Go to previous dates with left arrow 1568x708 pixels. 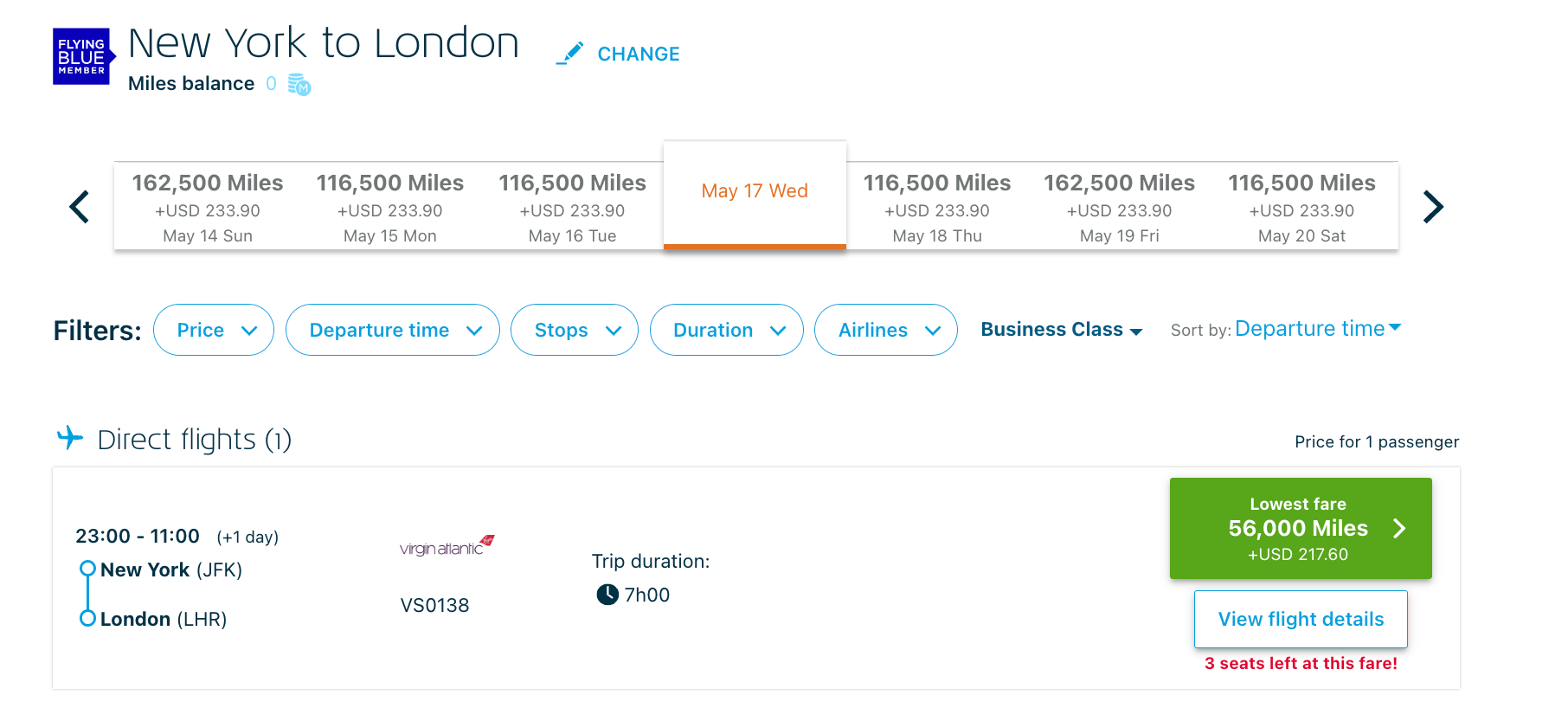point(80,207)
